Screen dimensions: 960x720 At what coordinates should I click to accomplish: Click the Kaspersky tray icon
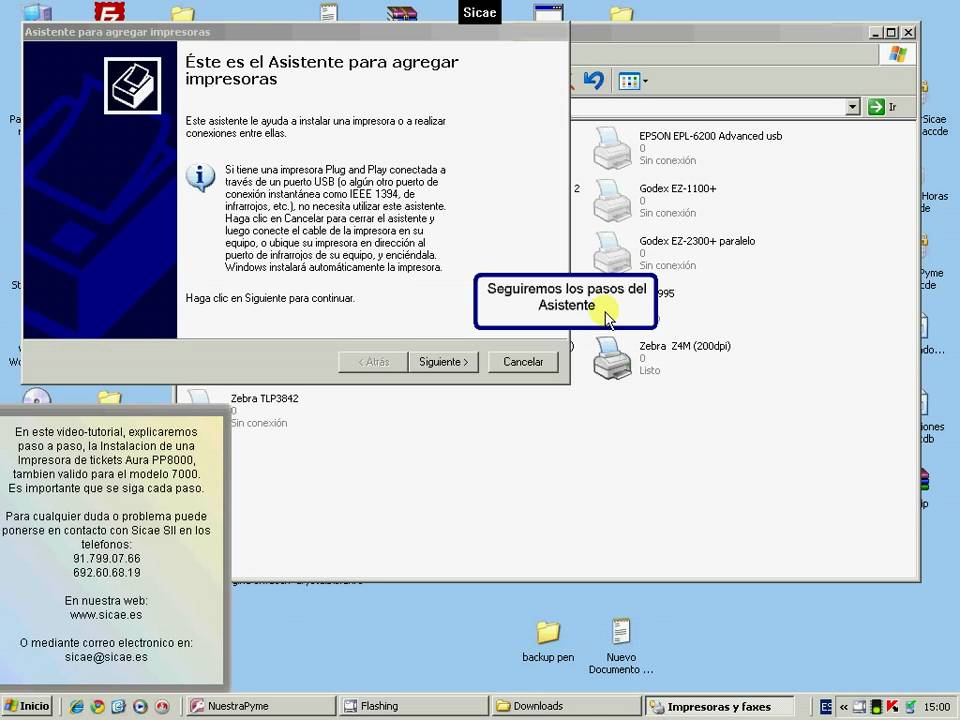[891, 707]
